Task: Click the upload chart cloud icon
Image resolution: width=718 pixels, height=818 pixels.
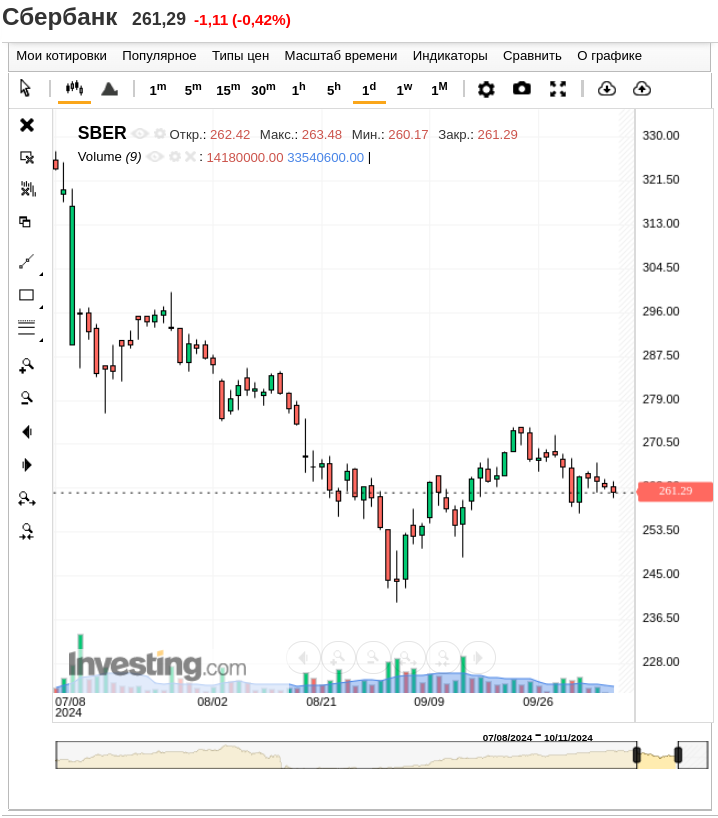Action: (642, 89)
